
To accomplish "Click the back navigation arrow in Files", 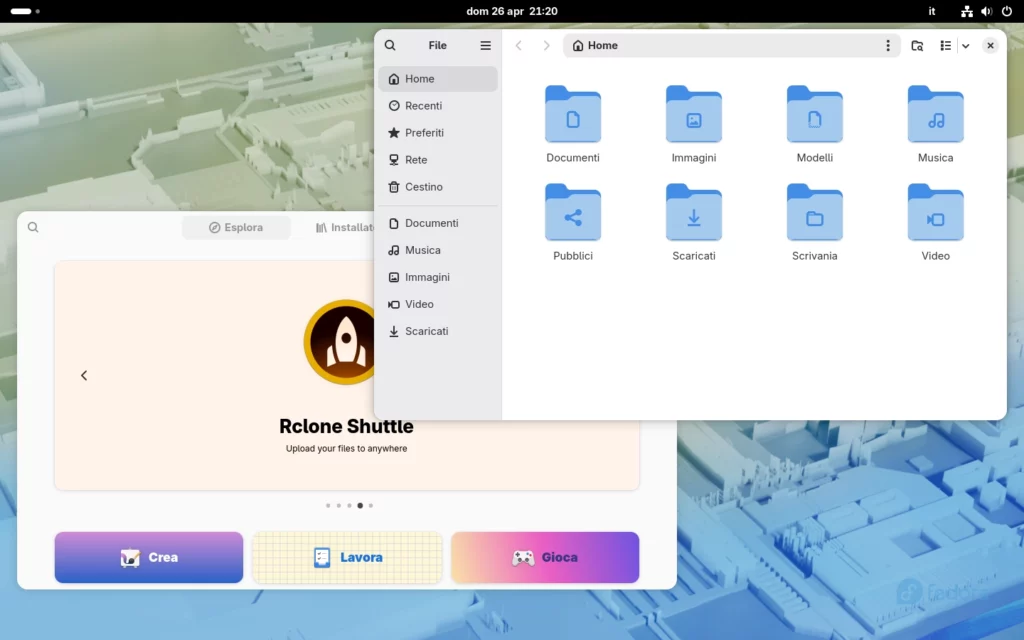I will [x=518, y=45].
